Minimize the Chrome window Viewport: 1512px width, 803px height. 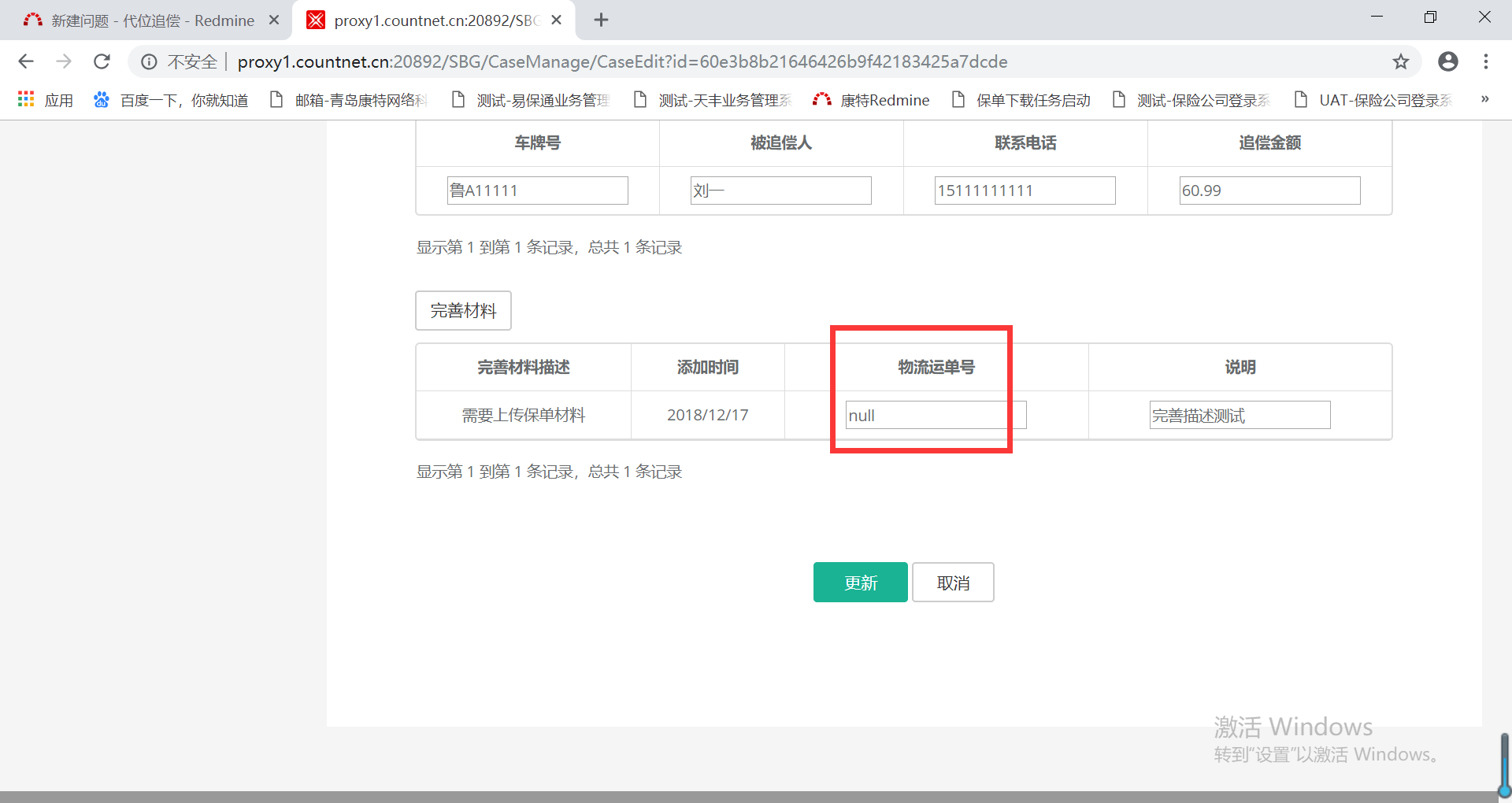(1377, 17)
